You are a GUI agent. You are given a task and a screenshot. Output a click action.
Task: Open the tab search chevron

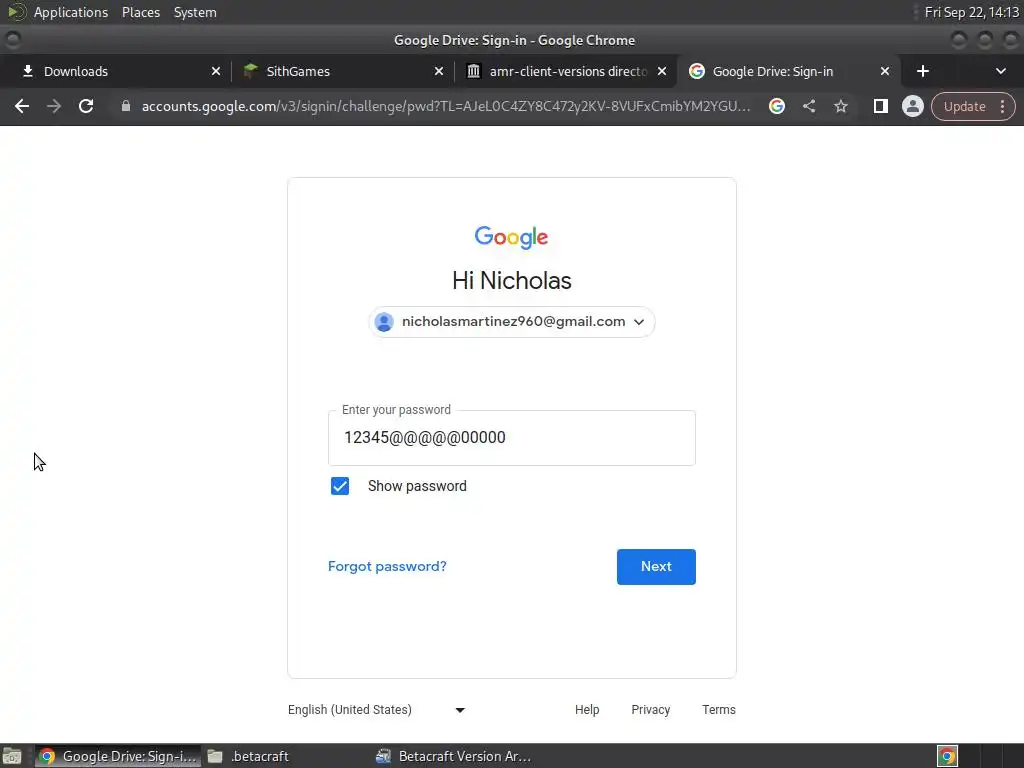click(1000, 71)
